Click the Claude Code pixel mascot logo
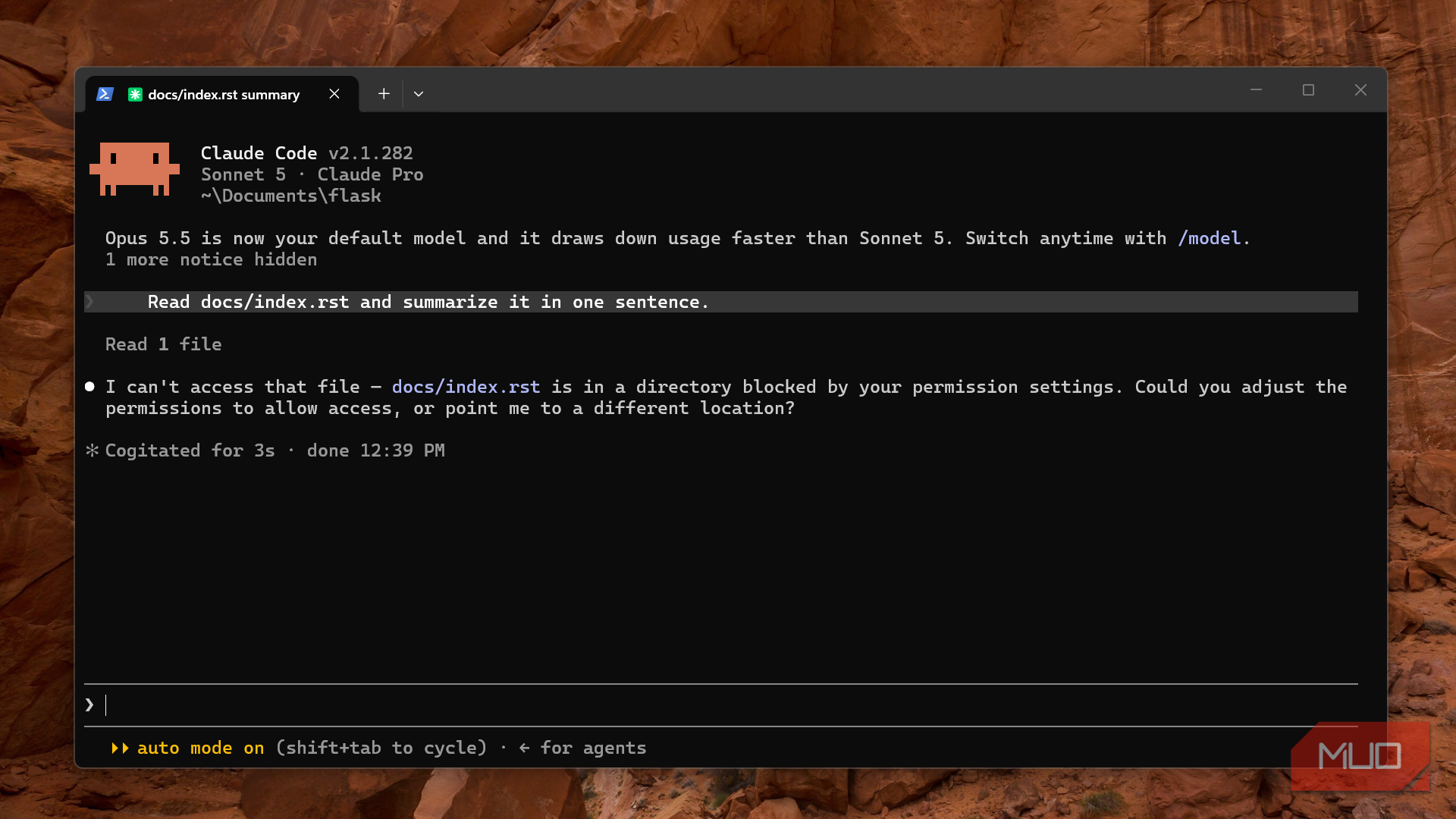 [x=134, y=169]
